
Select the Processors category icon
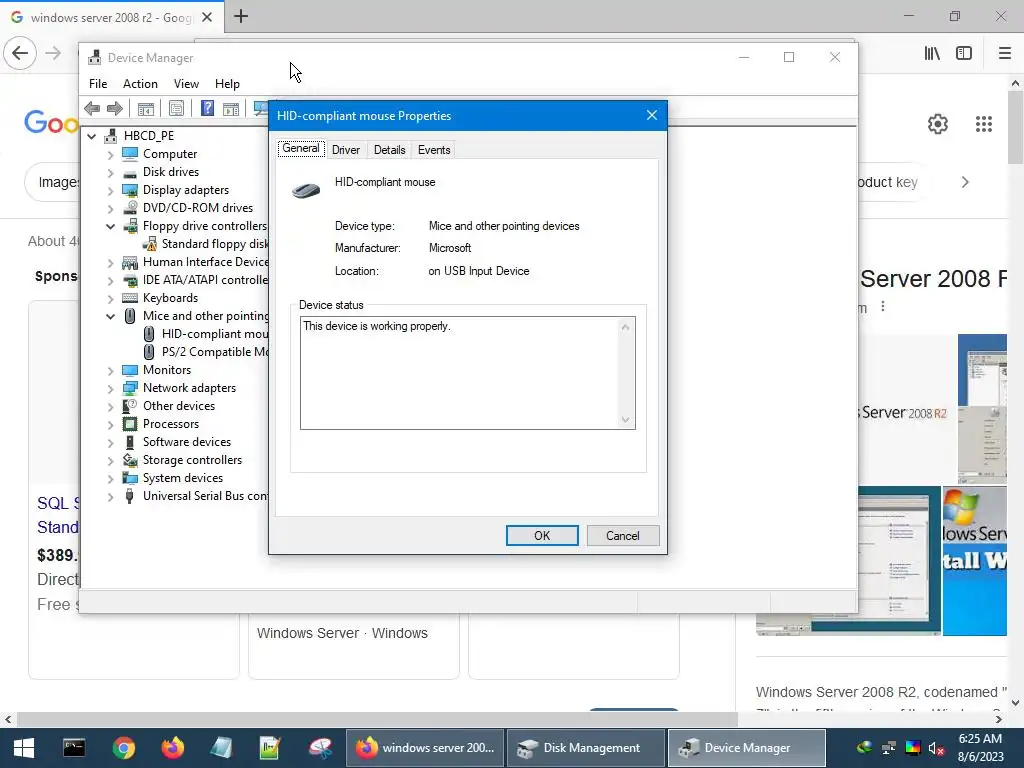[130, 424]
